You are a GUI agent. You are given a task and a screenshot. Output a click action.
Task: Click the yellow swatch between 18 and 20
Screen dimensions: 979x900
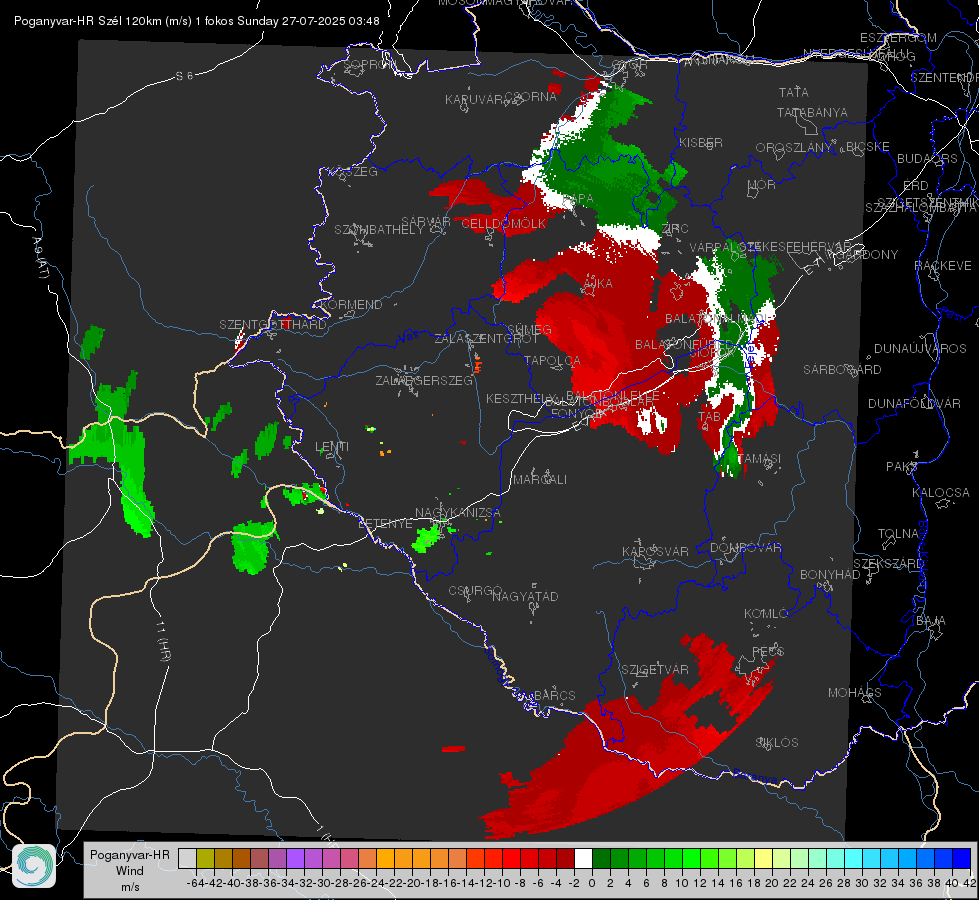click(763, 858)
